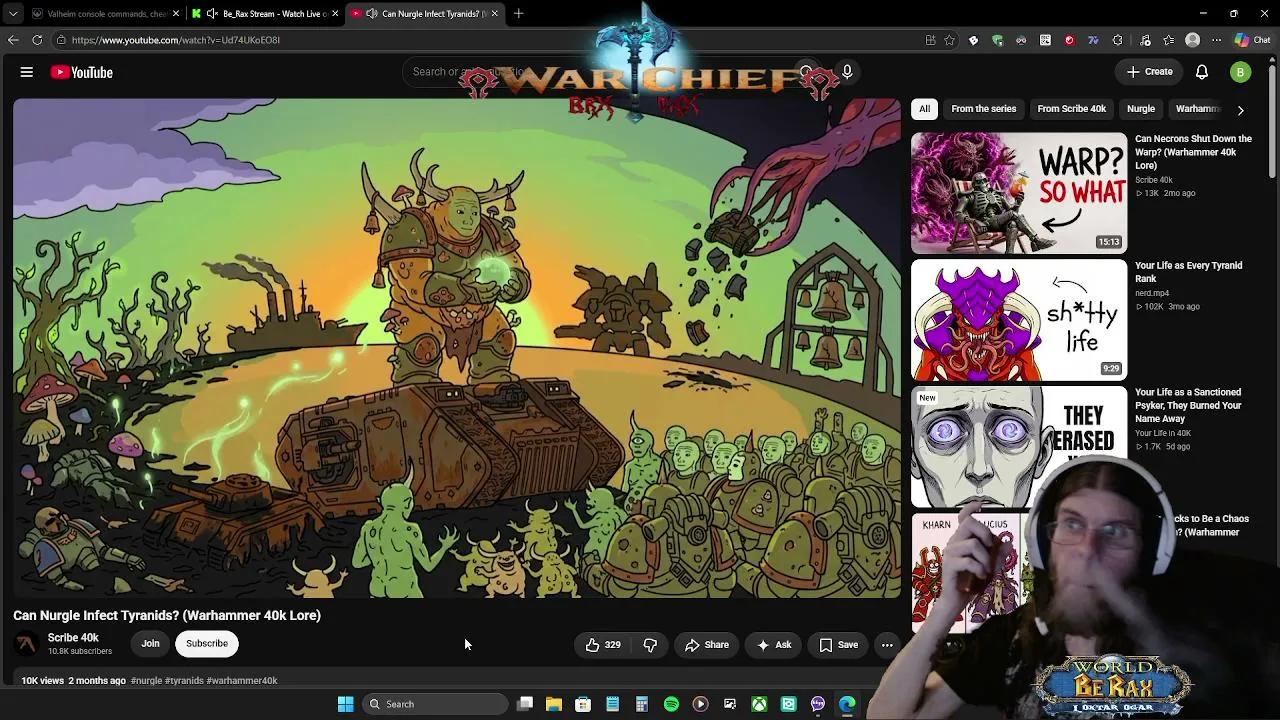Screen dimensions: 1280x720
Task: Unmute the Be_Rax Stream tab
Action: point(212,14)
